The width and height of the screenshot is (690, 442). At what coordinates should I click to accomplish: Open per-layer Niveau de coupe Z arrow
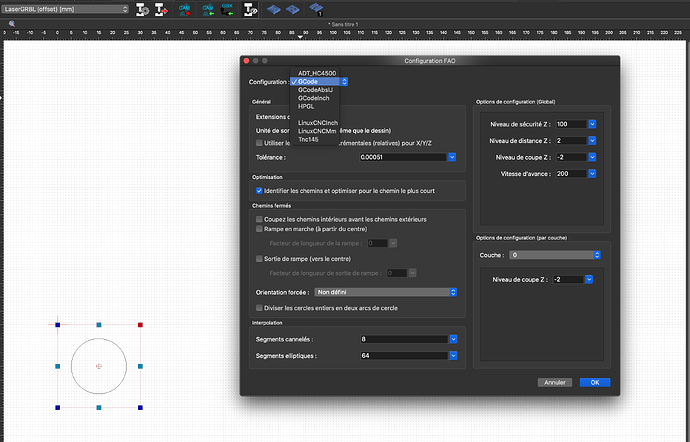click(x=589, y=280)
